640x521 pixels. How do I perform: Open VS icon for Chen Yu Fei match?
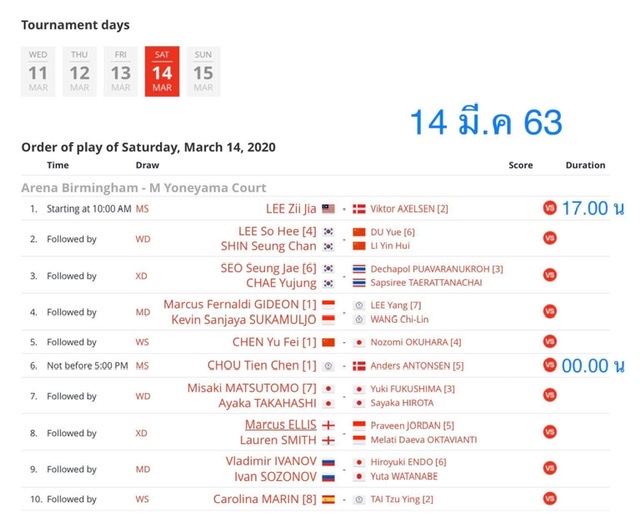click(x=549, y=341)
